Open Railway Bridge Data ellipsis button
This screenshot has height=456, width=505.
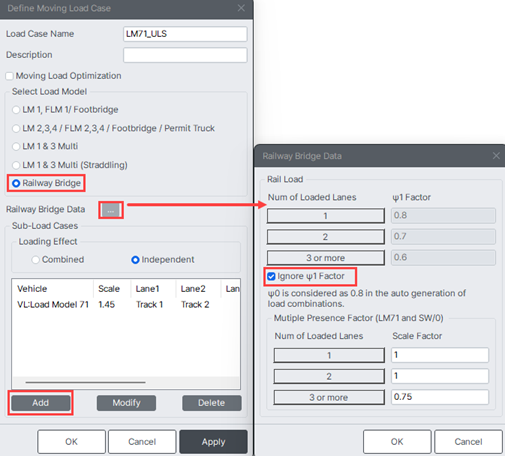111,210
